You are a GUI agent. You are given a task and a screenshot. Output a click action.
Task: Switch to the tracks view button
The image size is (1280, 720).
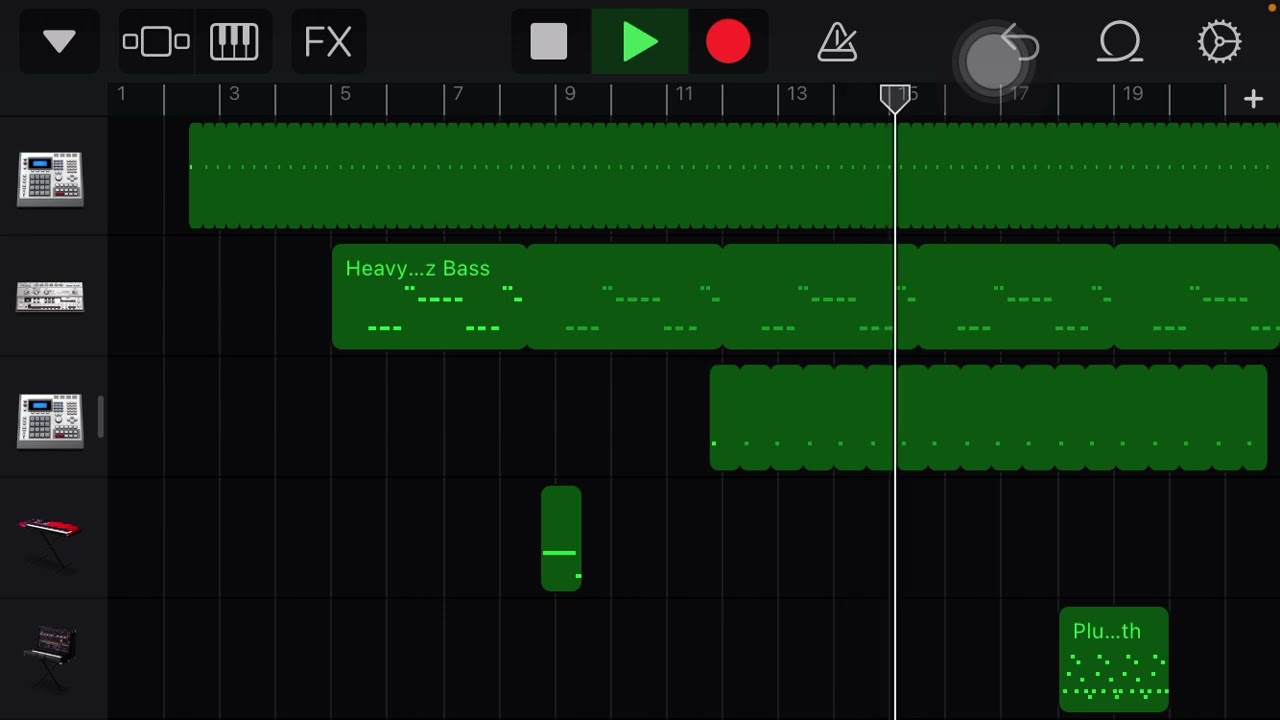pyautogui.click(x=156, y=42)
